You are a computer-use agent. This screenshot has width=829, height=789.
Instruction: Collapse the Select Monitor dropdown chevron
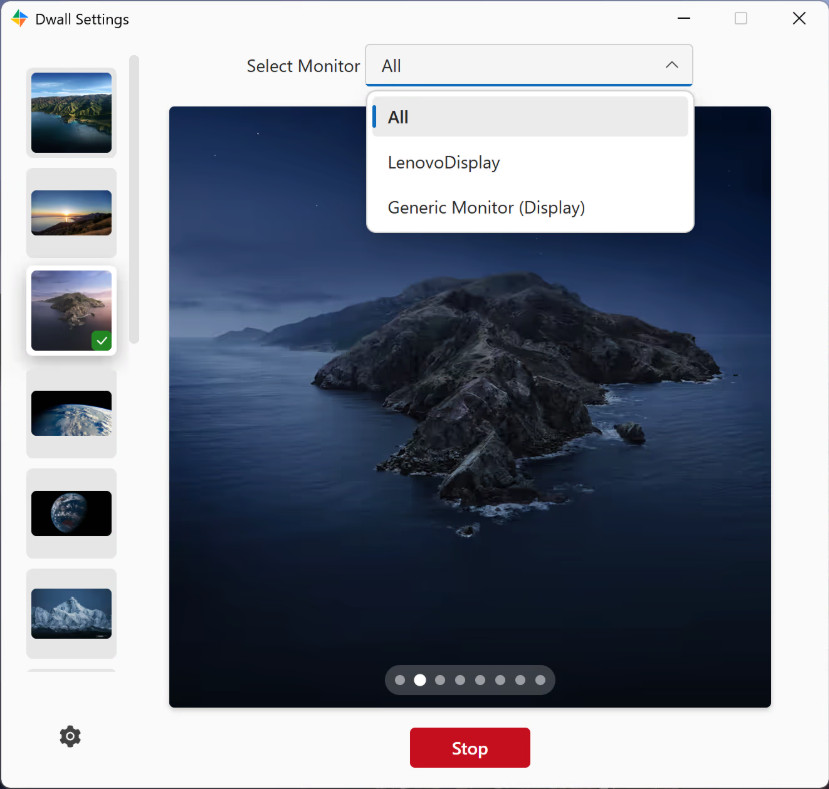coord(671,65)
